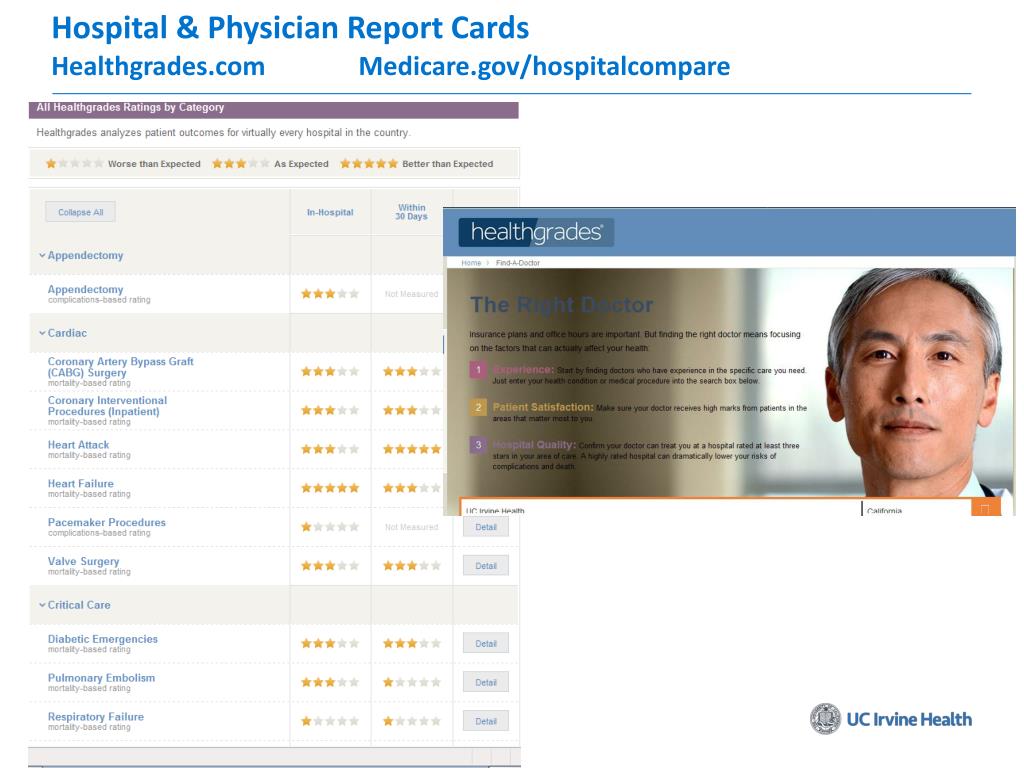This screenshot has height=768, width=1024.
Task: Open the Pacemaker Procedures link
Action: click(x=106, y=522)
